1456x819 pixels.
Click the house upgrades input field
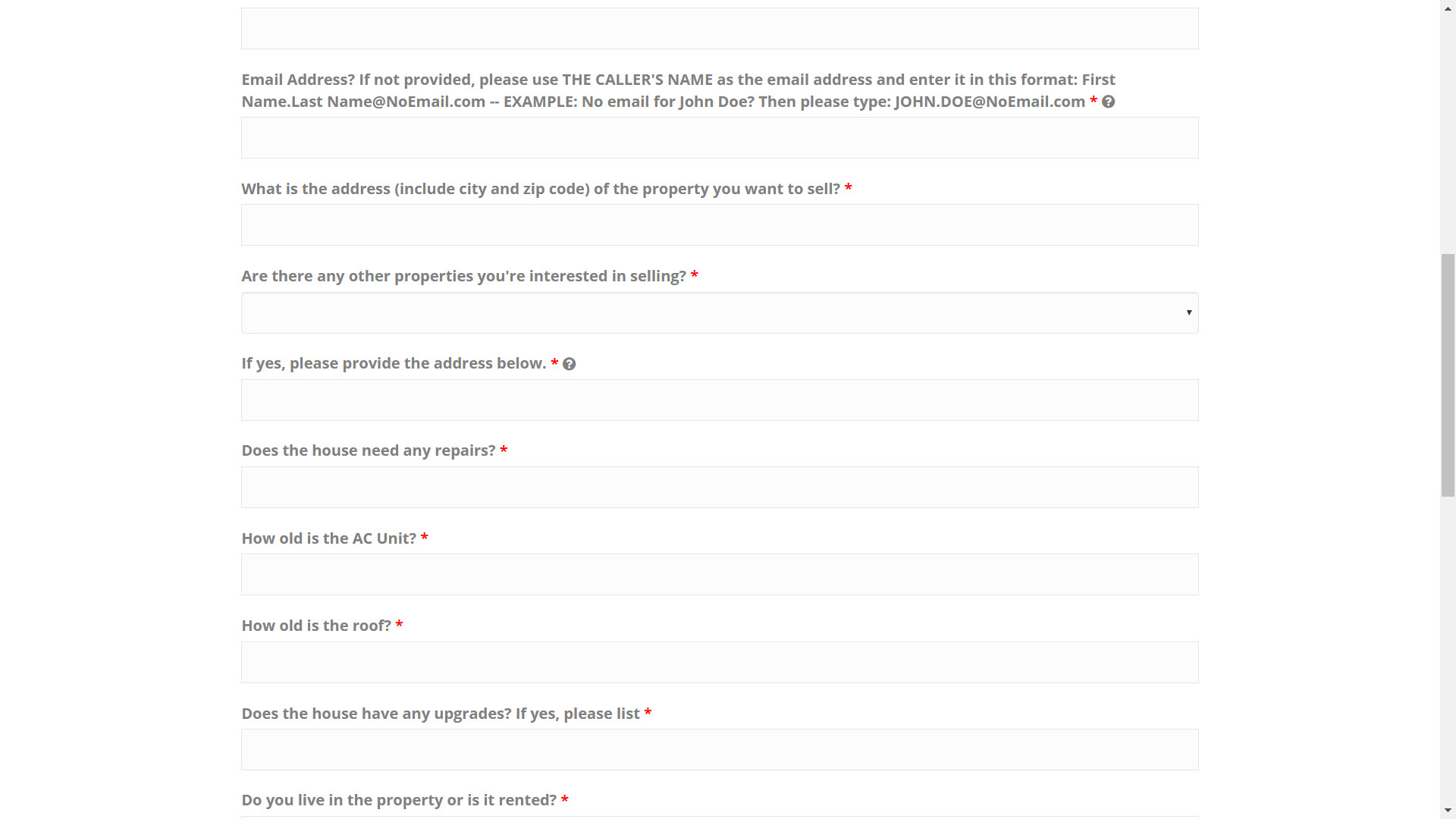pos(719,749)
